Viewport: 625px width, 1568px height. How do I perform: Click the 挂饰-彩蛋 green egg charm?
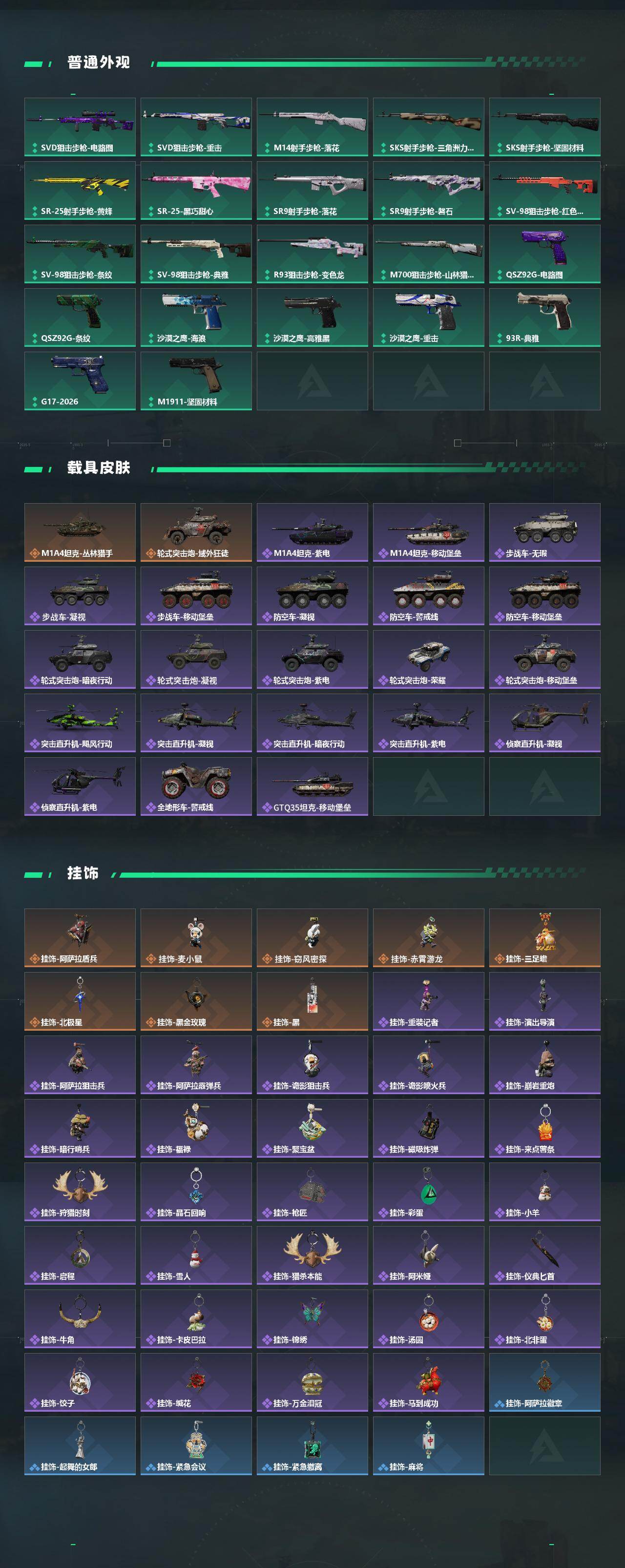428,1191
